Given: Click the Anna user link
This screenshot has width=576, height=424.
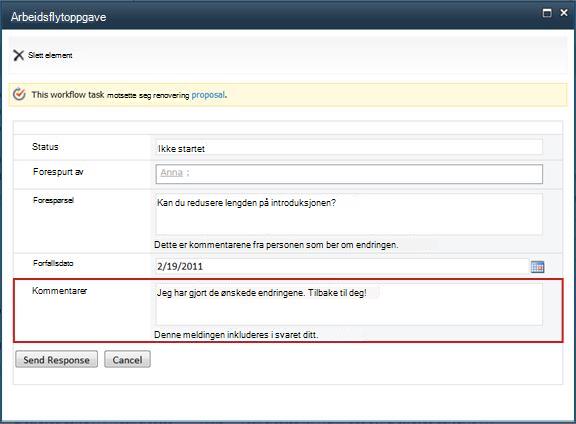Looking at the screenshot, I should click(171, 172).
